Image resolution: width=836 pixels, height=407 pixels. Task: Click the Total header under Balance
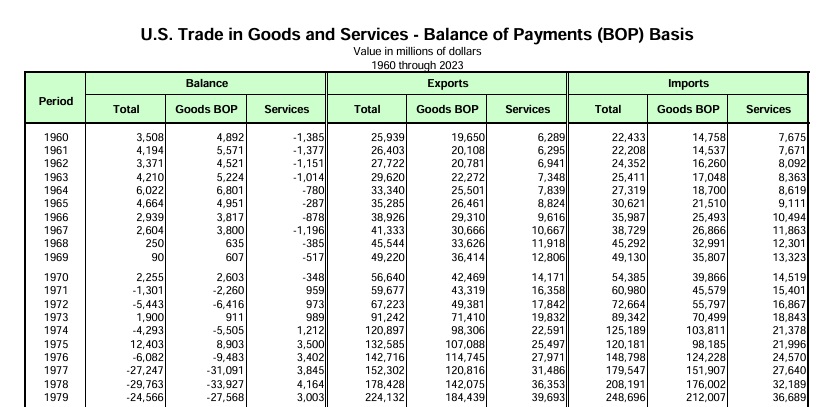[x=126, y=109]
